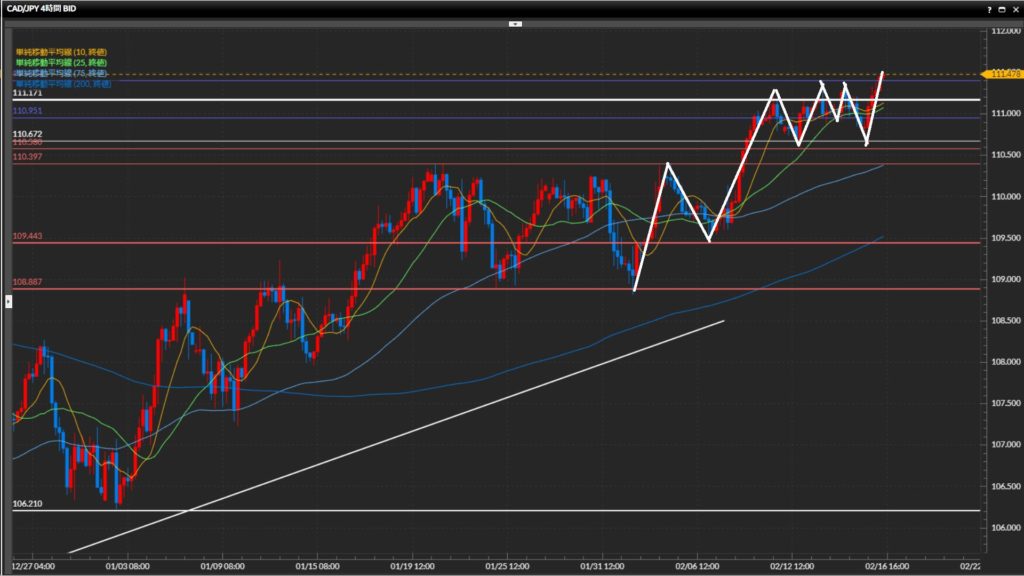
Task: Select the SMA (10) indicator label
Action: (x=60, y=51)
